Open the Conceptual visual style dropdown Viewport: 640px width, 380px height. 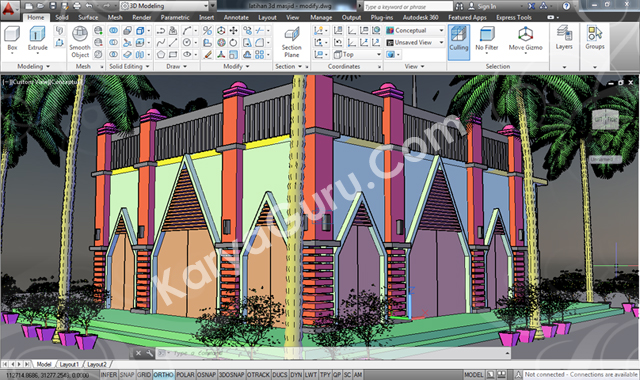click(x=415, y=30)
